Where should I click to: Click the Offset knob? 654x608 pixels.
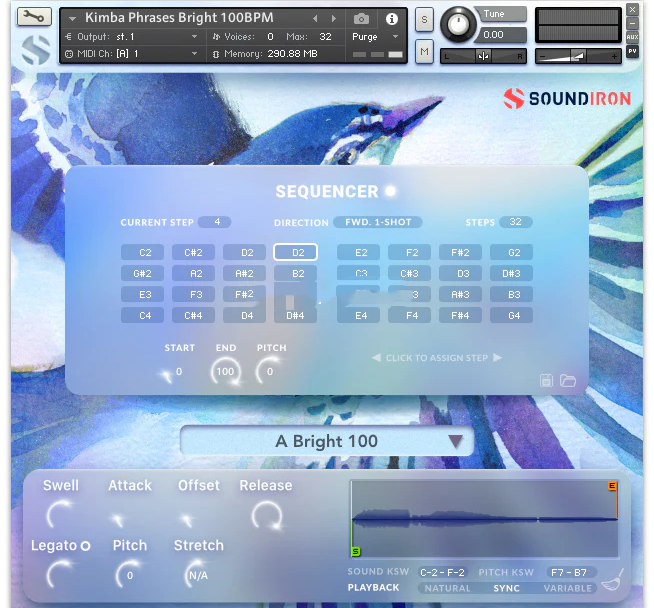pyautogui.click(x=188, y=518)
